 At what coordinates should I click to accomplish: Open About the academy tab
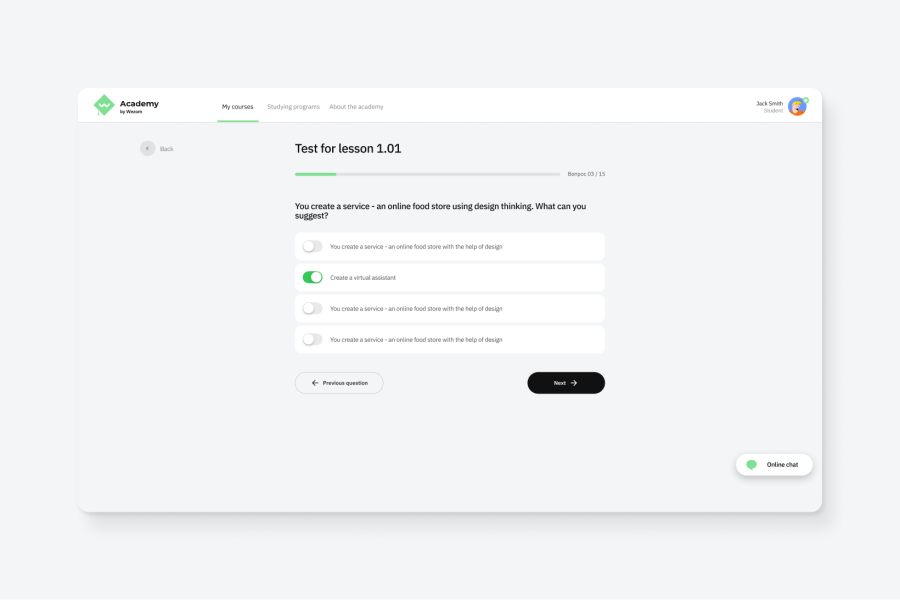click(356, 107)
